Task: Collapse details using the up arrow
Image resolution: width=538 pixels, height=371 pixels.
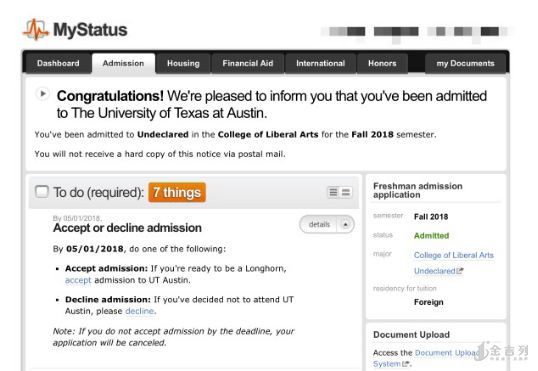Action: pyautogui.click(x=346, y=224)
